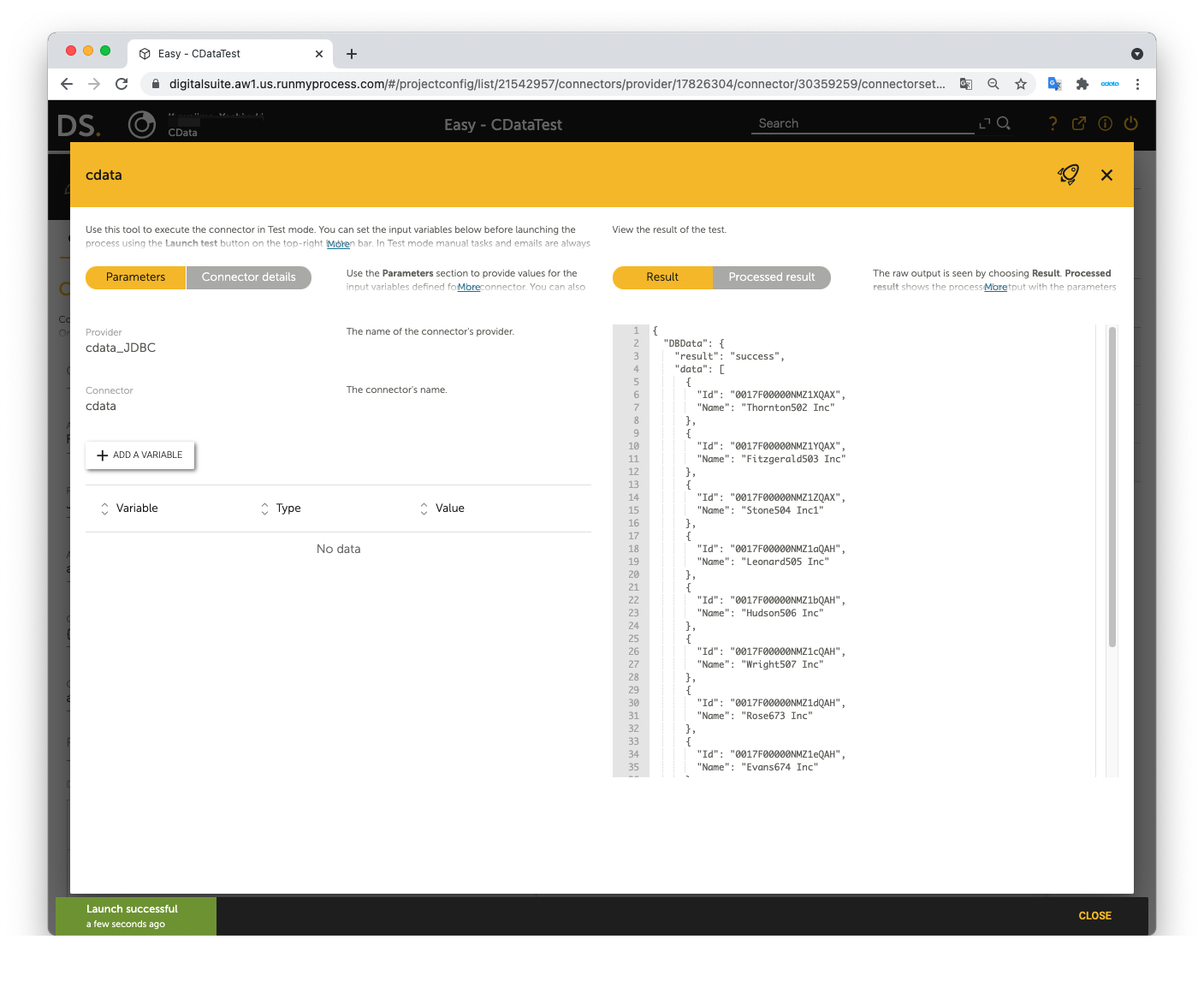This screenshot has height=999, width=1204.
Task: Close the cdata dialog with X icon
Action: coord(1106,175)
